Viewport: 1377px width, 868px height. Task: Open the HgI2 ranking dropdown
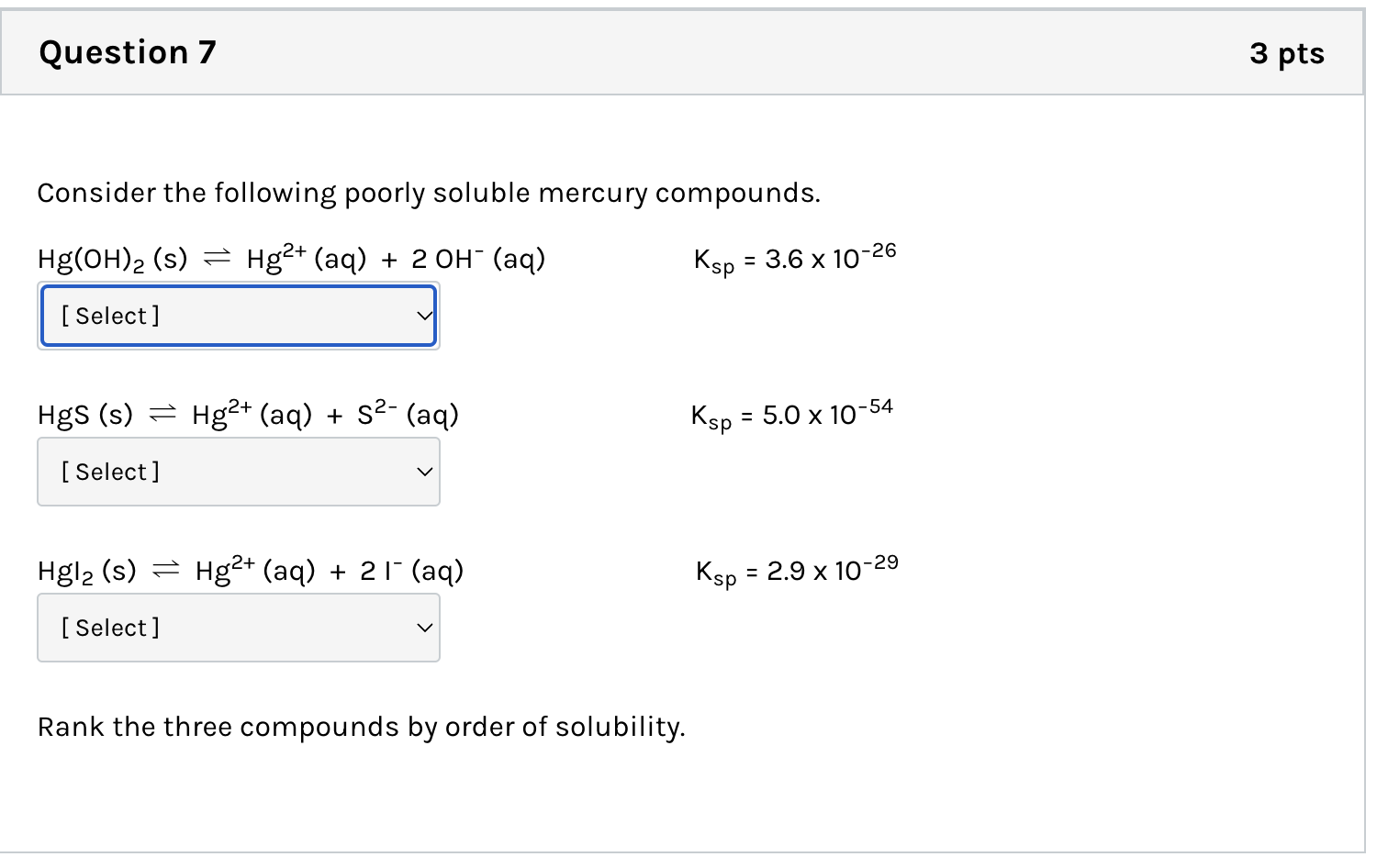238,628
